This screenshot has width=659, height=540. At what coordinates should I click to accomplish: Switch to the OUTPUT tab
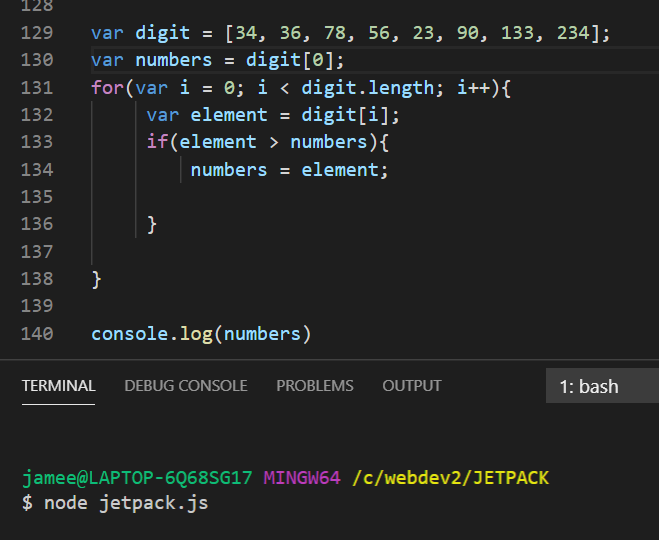[x=412, y=386]
